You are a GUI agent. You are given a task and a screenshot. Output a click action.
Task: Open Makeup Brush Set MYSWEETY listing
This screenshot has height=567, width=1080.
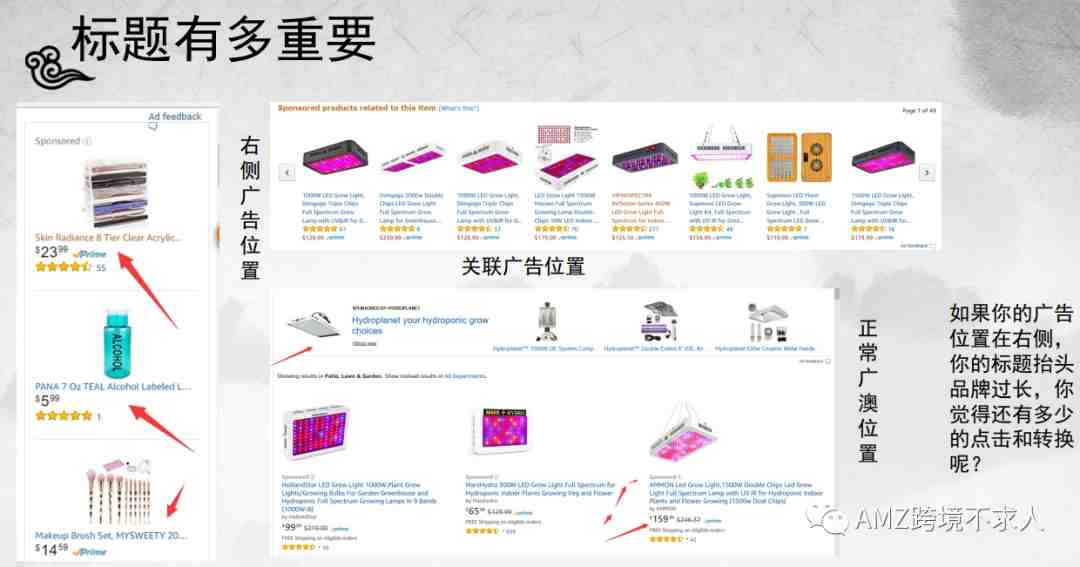tap(111, 535)
